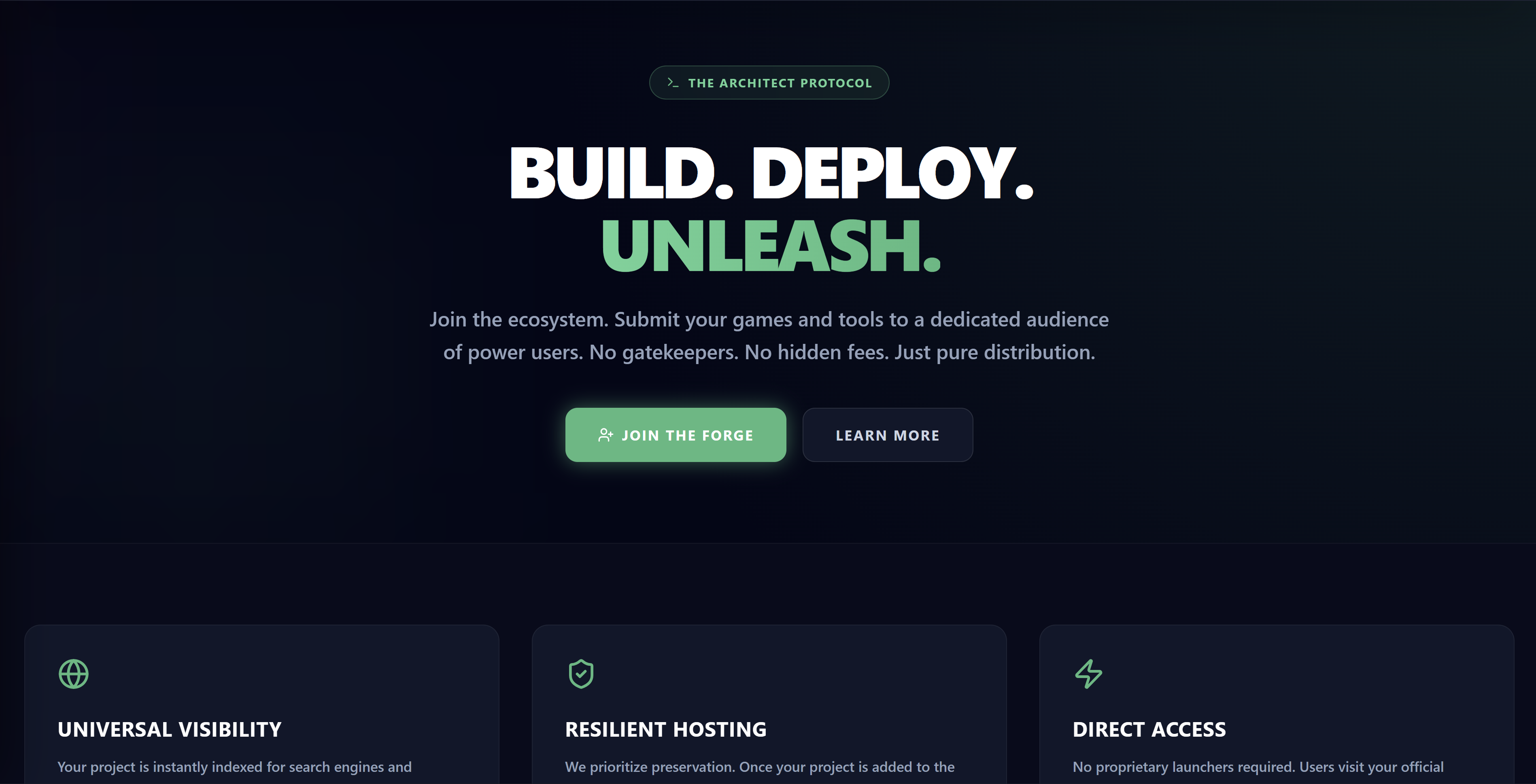Click the globe icon in the first card
The width and height of the screenshot is (1536, 784).
click(x=74, y=674)
